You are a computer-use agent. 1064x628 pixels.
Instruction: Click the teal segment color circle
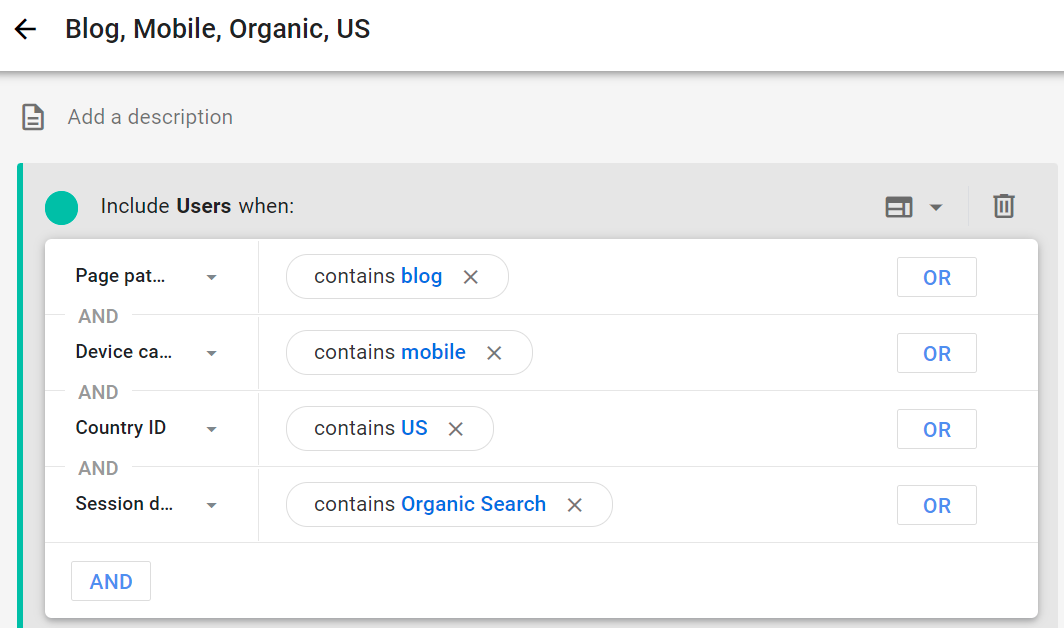pyautogui.click(x=62, y=207)
